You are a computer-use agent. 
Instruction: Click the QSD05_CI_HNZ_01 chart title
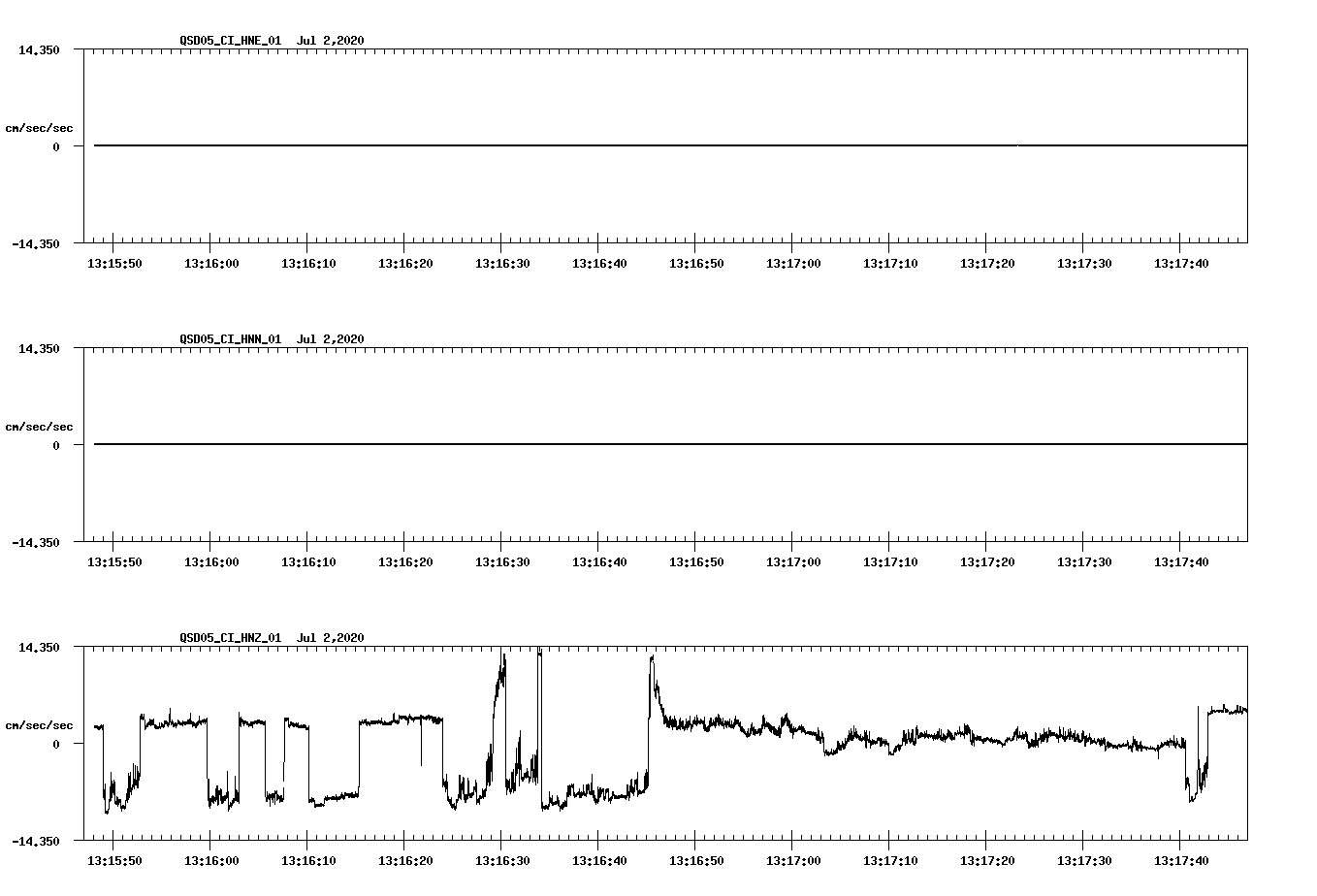(x=272, y=637)
